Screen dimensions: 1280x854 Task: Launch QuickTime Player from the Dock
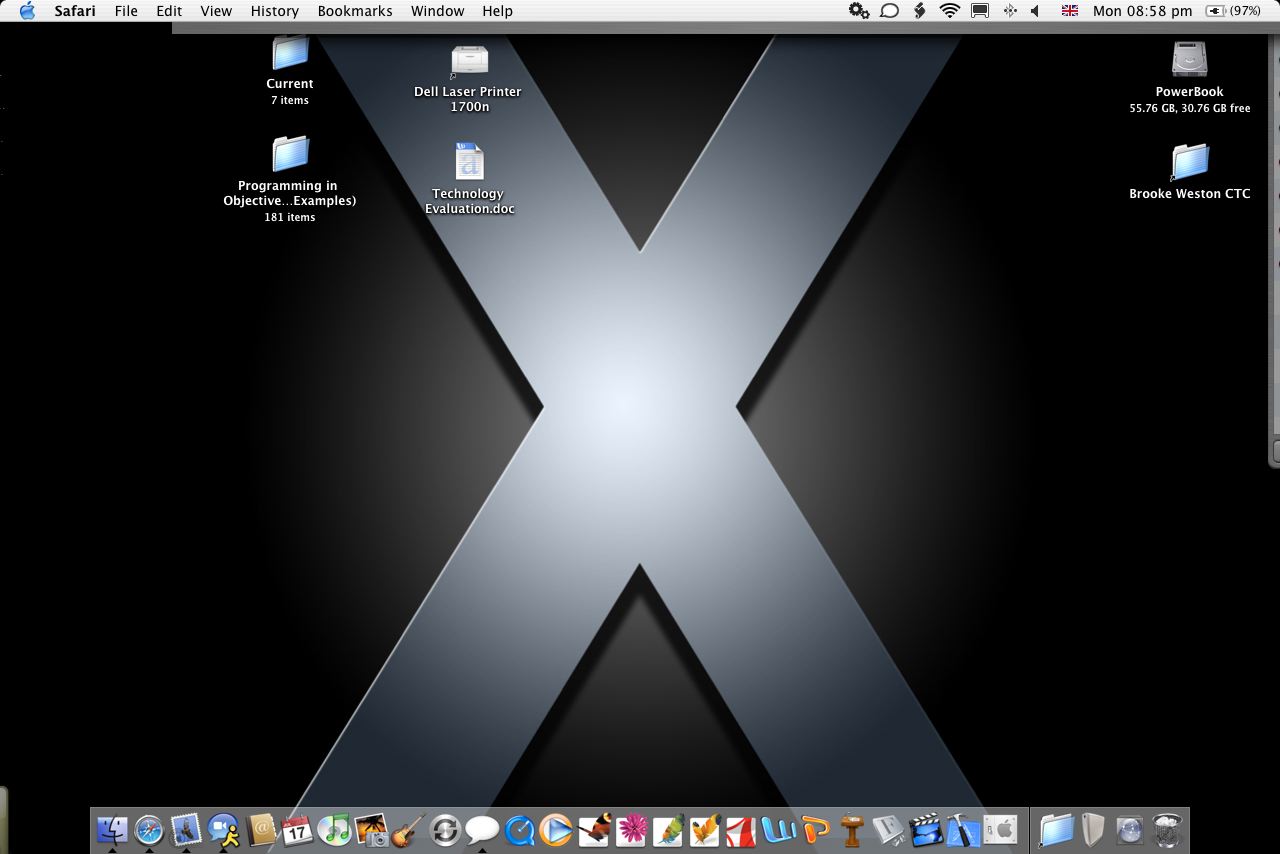[x=519, y=830]
